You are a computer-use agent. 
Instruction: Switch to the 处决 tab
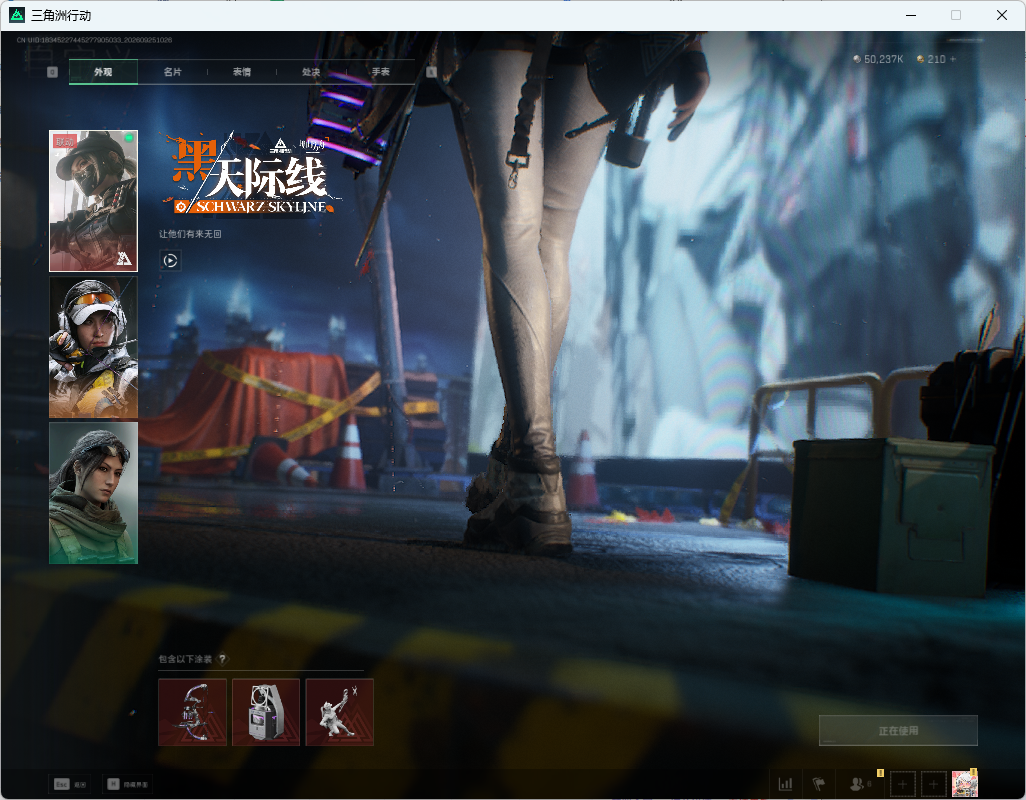point(311,72)
